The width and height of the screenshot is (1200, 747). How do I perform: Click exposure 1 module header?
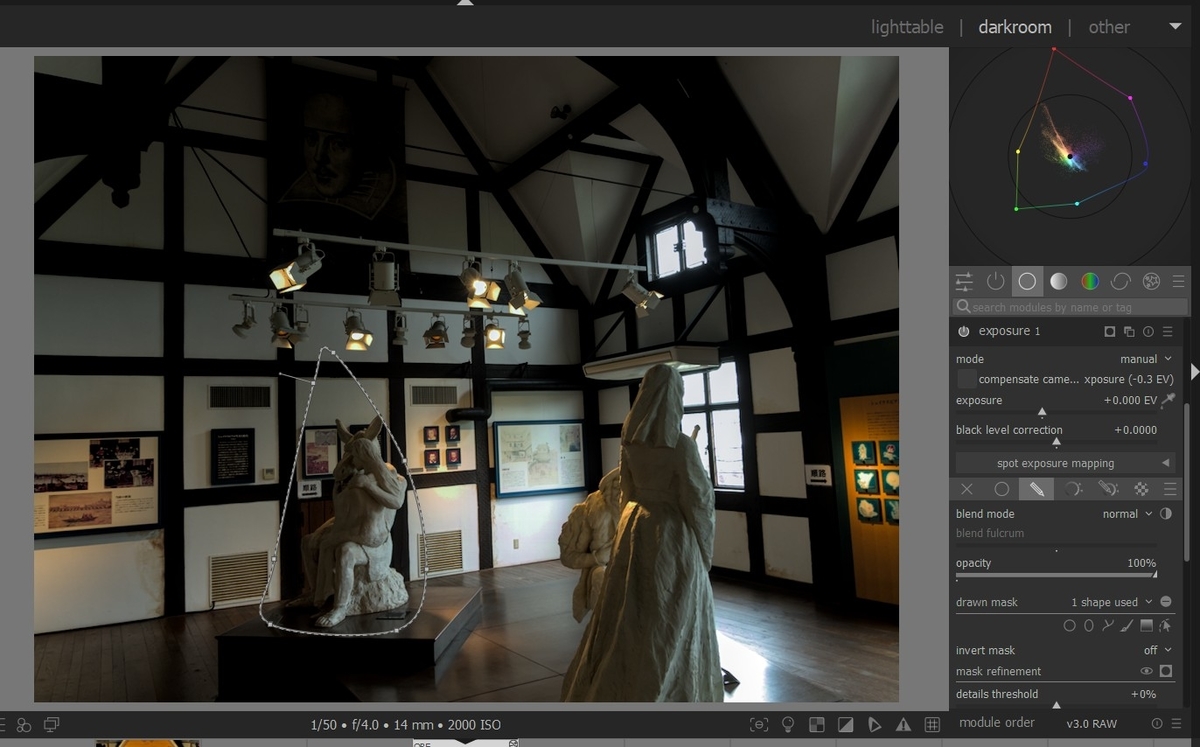[x=1009, y=331]
